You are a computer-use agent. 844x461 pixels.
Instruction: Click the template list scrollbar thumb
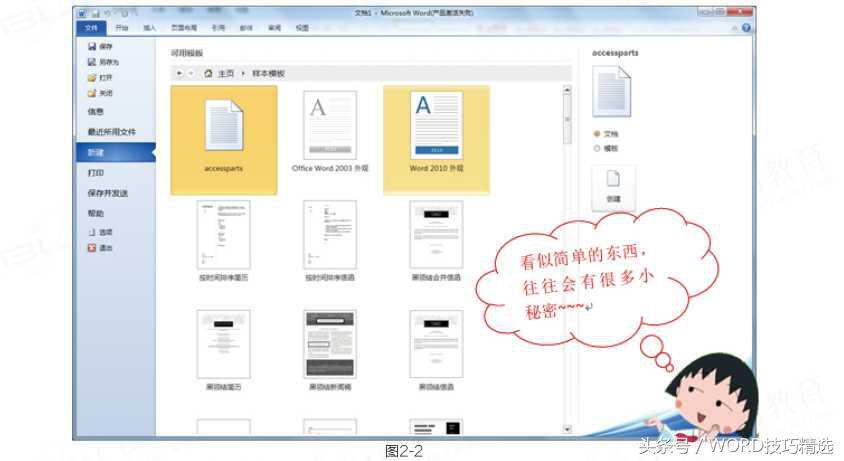click(x=567, y=120)
